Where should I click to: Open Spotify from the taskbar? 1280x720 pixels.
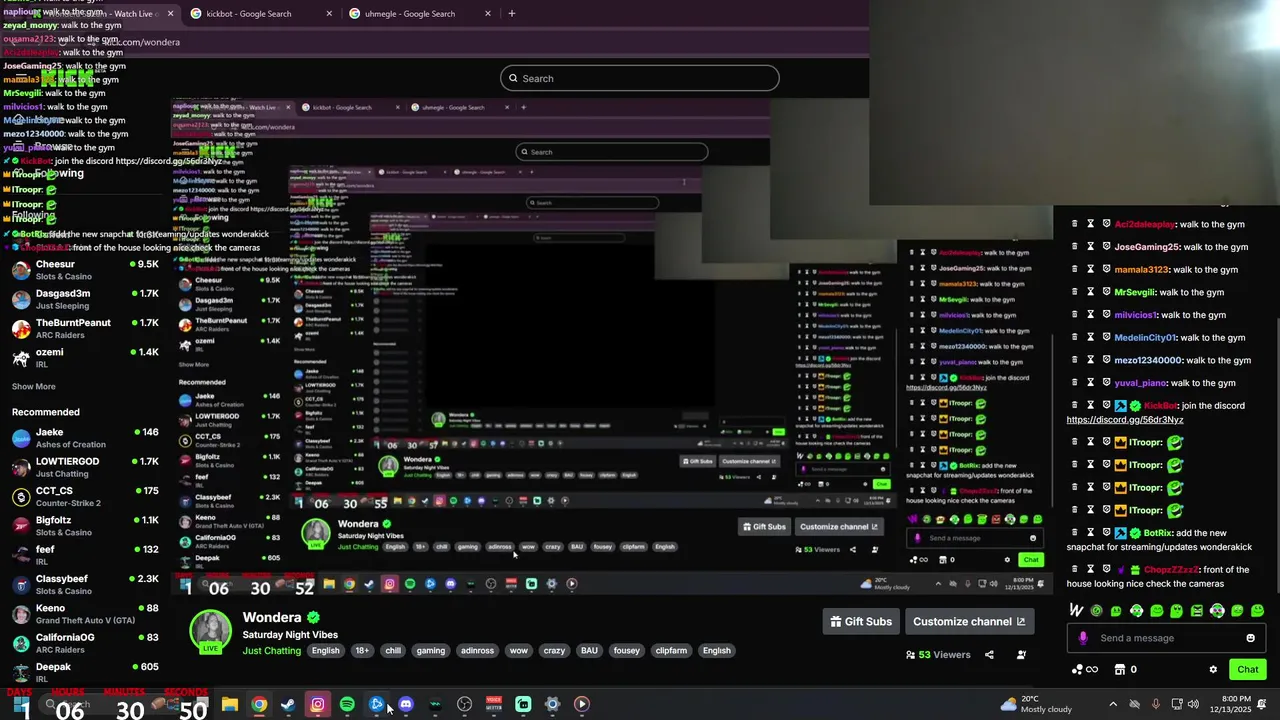347,704
